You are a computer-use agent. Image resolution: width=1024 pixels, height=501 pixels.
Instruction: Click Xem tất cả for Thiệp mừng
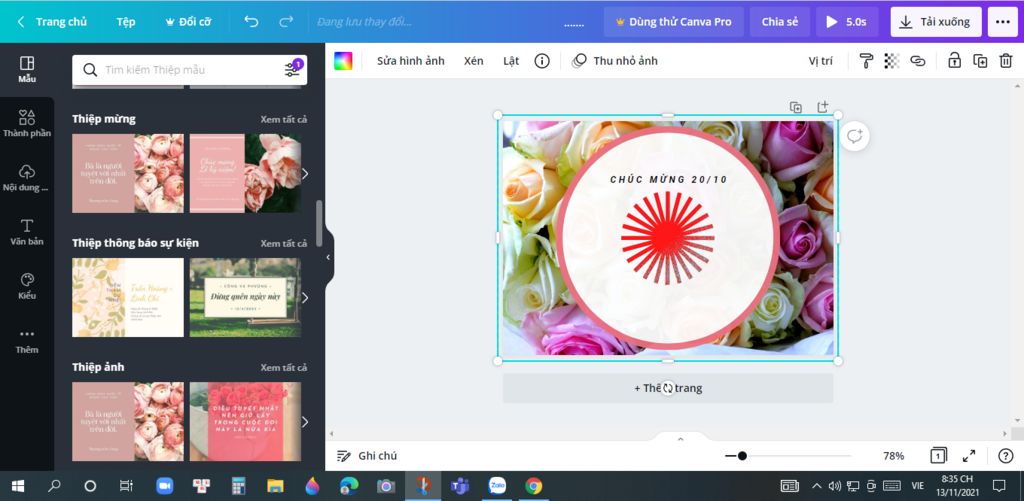pos(283,120)
